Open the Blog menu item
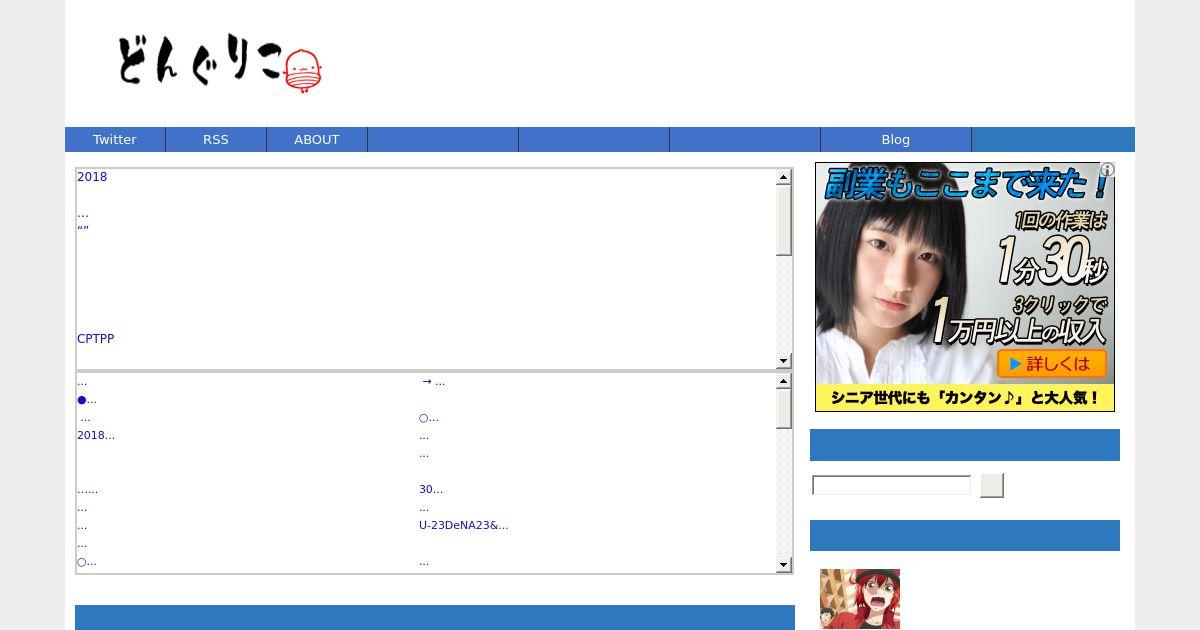 click(896, 140)
